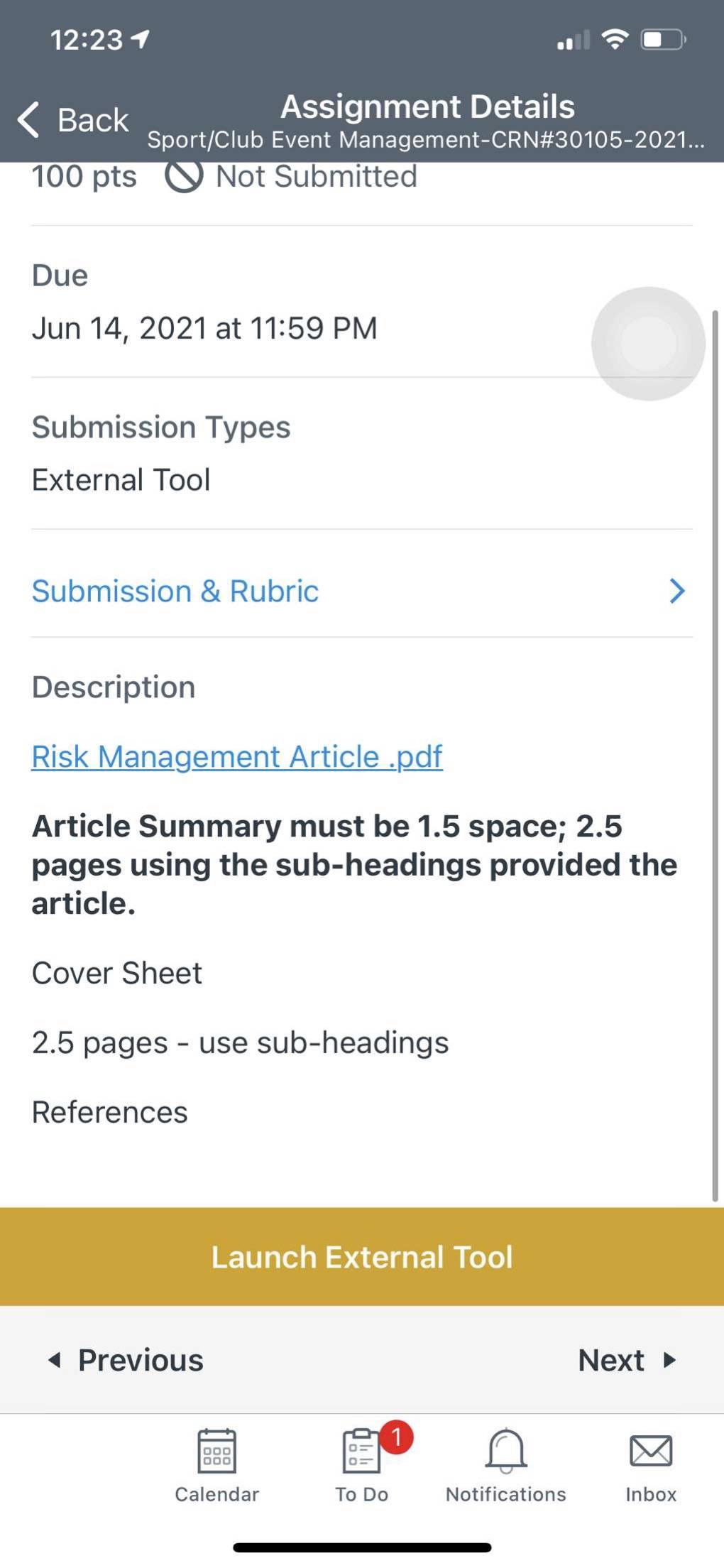Tap the Back chevron arrow
The height and width of the screenshot is (1568, 724).
tap(28, 119)
